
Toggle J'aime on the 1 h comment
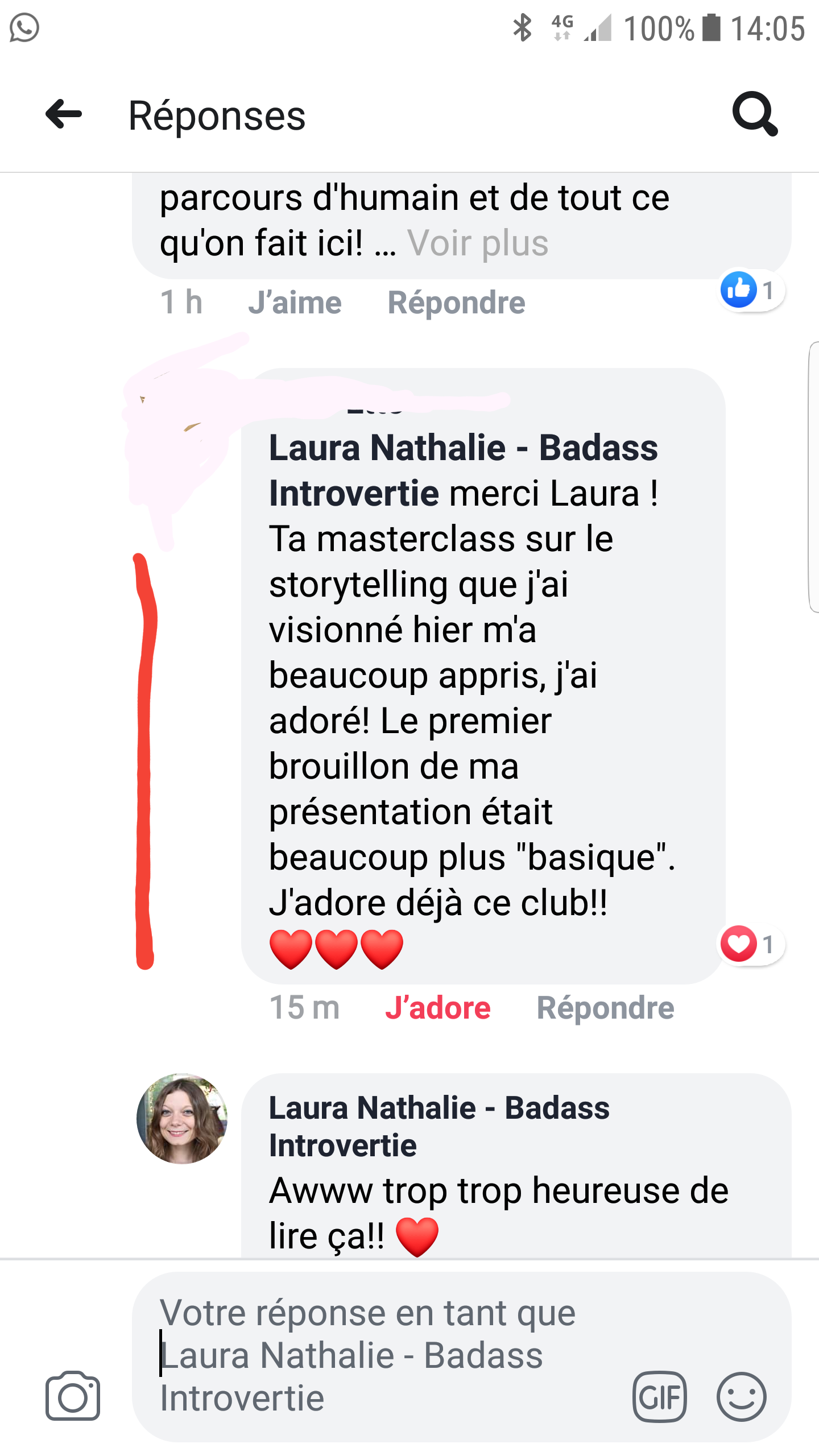point(295,303)
